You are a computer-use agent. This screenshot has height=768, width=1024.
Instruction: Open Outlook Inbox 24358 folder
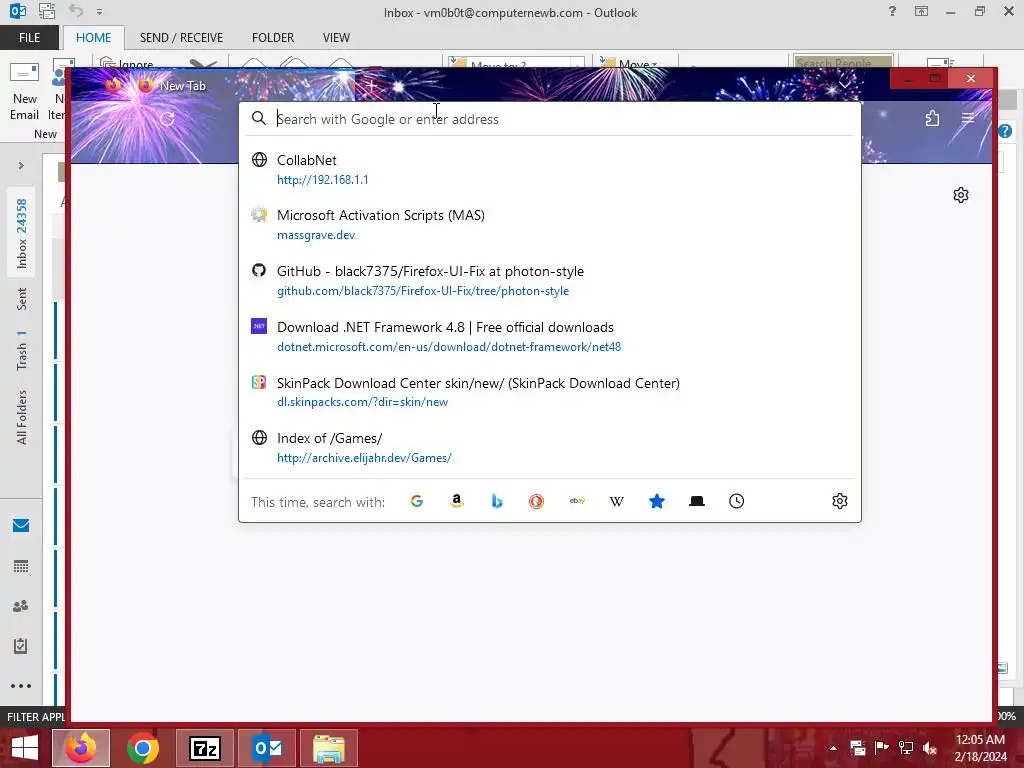(22, 233)
